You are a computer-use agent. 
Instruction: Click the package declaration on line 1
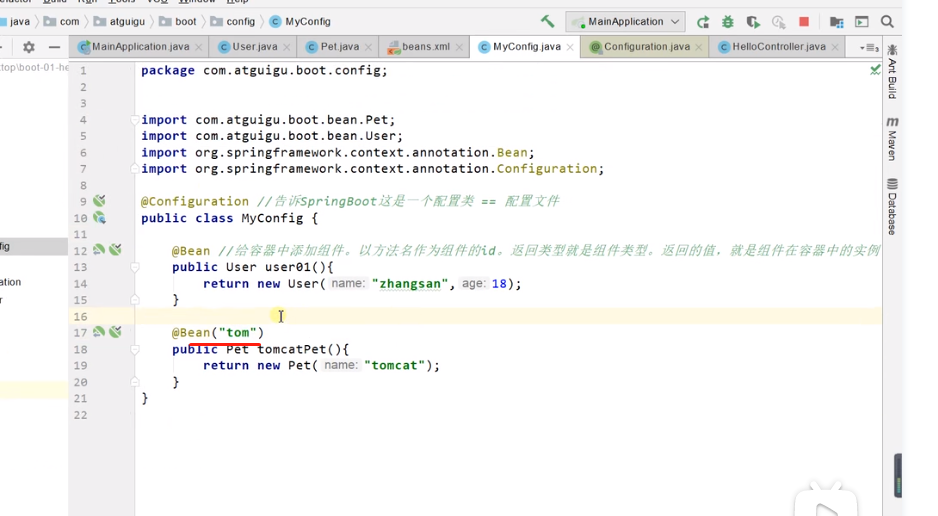[x=264, y=71]
